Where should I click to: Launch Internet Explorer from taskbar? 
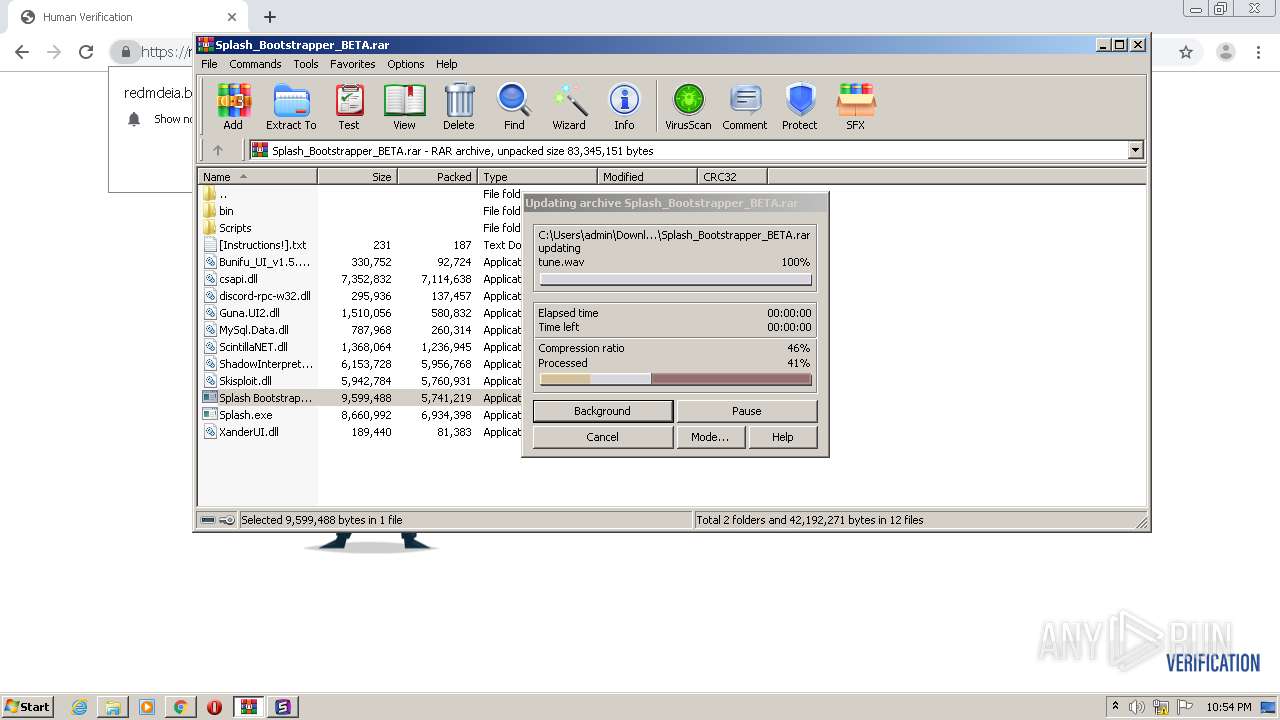pyautogui.click(x=79, y=707)
